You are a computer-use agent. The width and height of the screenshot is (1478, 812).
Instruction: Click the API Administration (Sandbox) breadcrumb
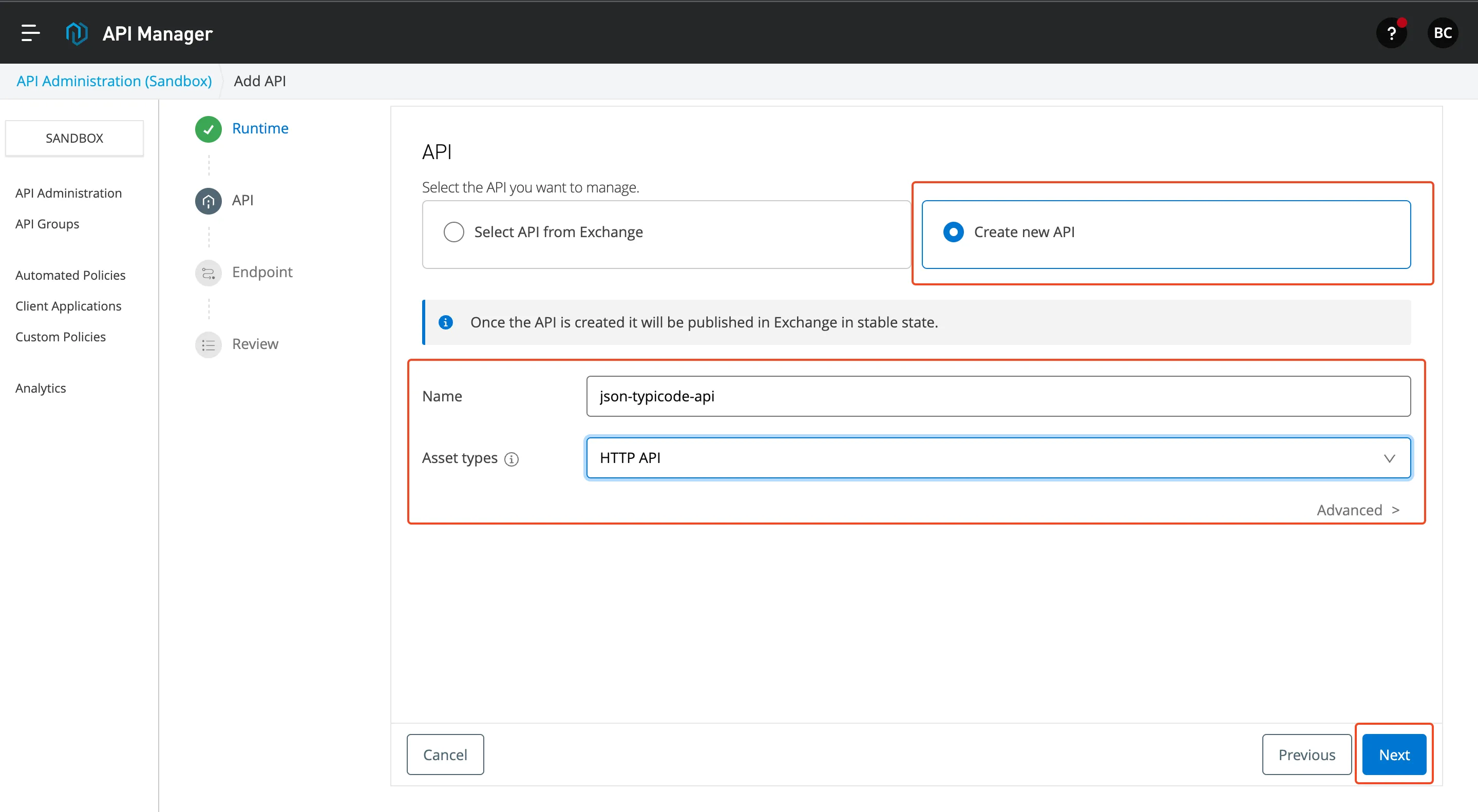[x=114, y=81]
